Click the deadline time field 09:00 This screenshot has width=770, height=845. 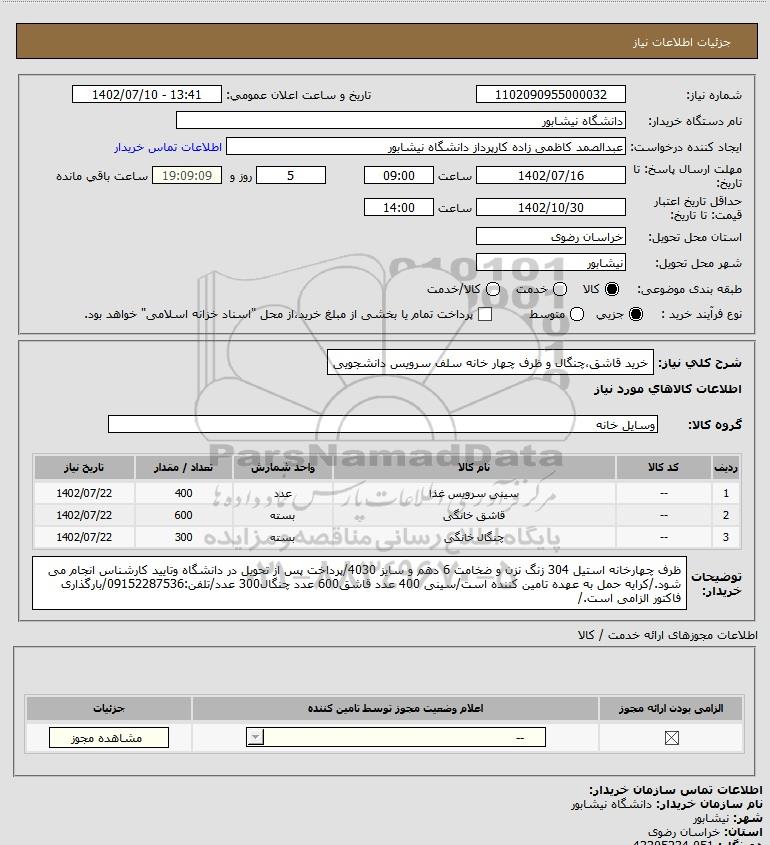399,175
